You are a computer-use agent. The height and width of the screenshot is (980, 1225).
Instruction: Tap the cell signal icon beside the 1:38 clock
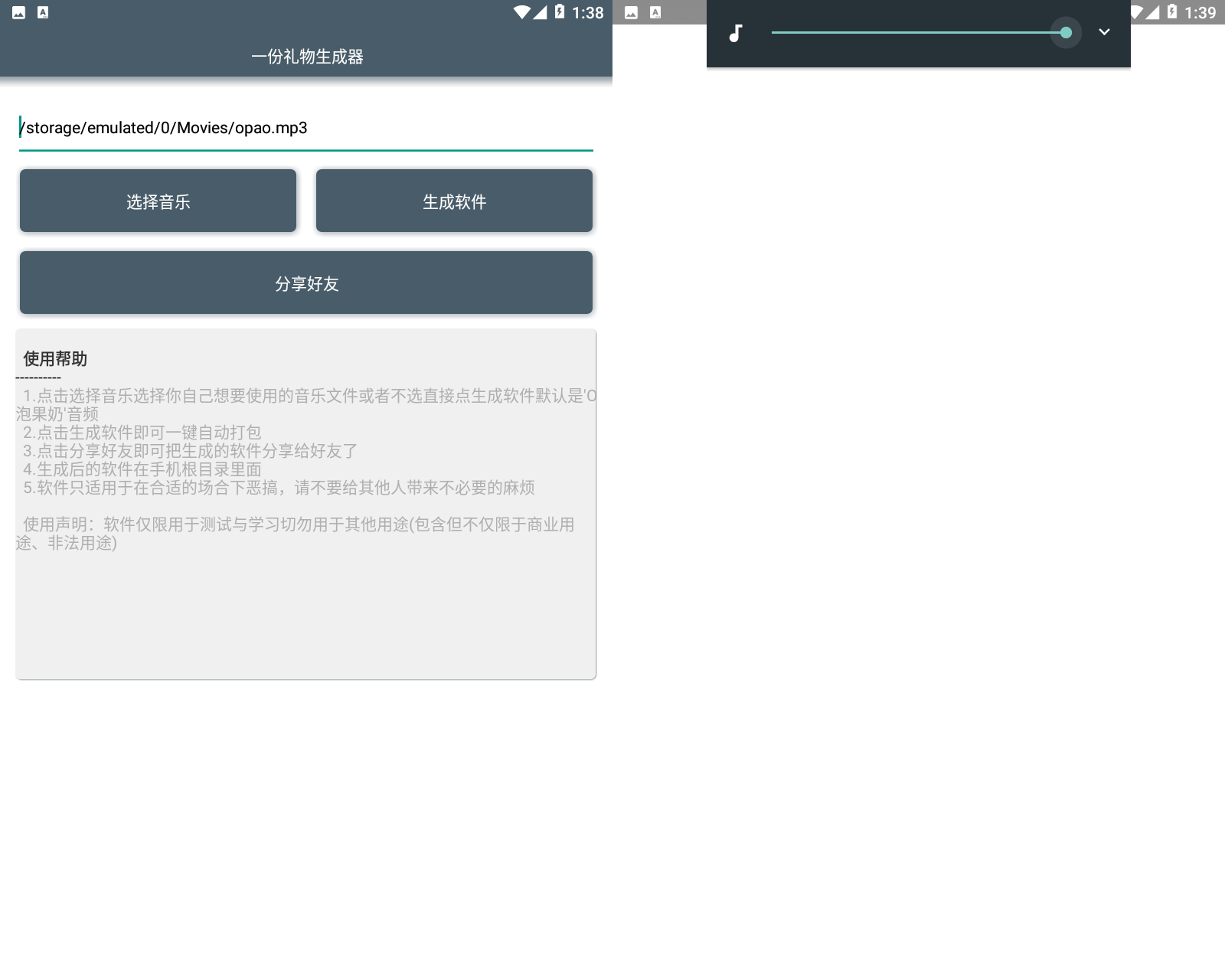coord(541,12)
